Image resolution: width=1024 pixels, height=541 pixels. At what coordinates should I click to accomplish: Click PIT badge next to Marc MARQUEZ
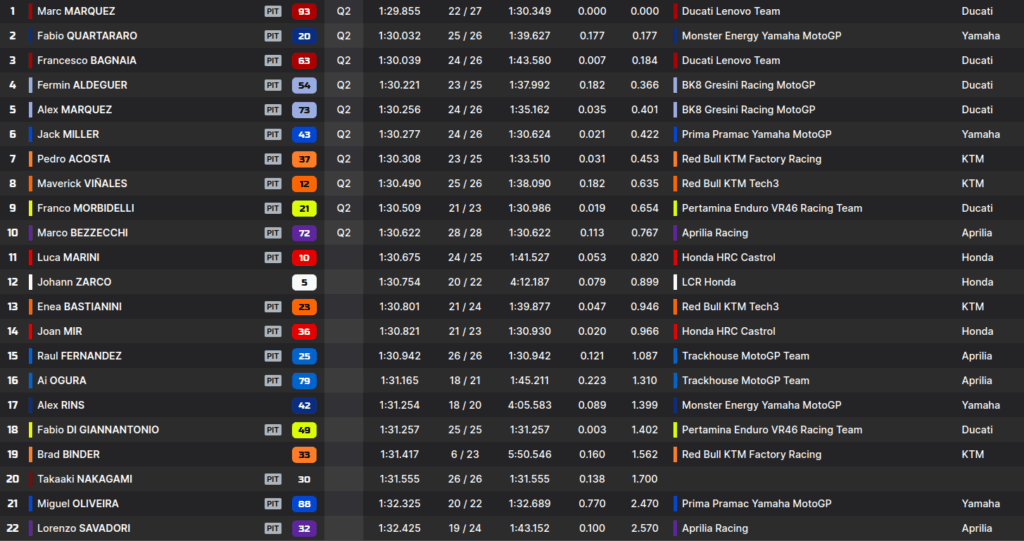(273, 11)
